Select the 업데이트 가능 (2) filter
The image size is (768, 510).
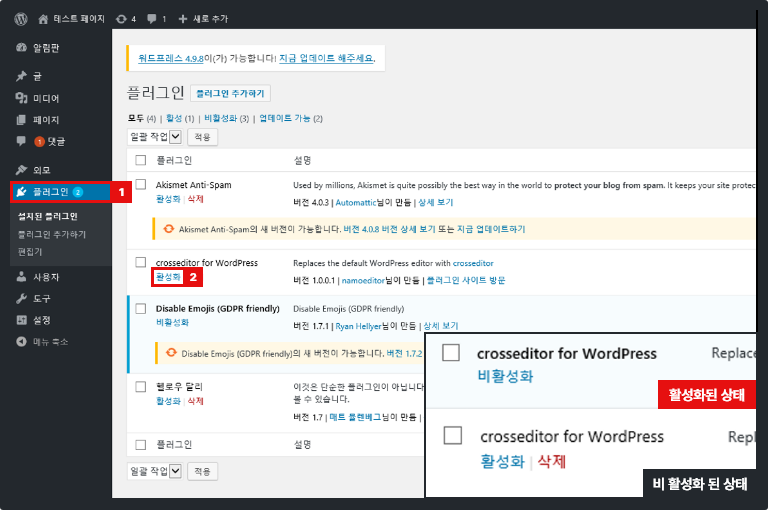[291, 119]
